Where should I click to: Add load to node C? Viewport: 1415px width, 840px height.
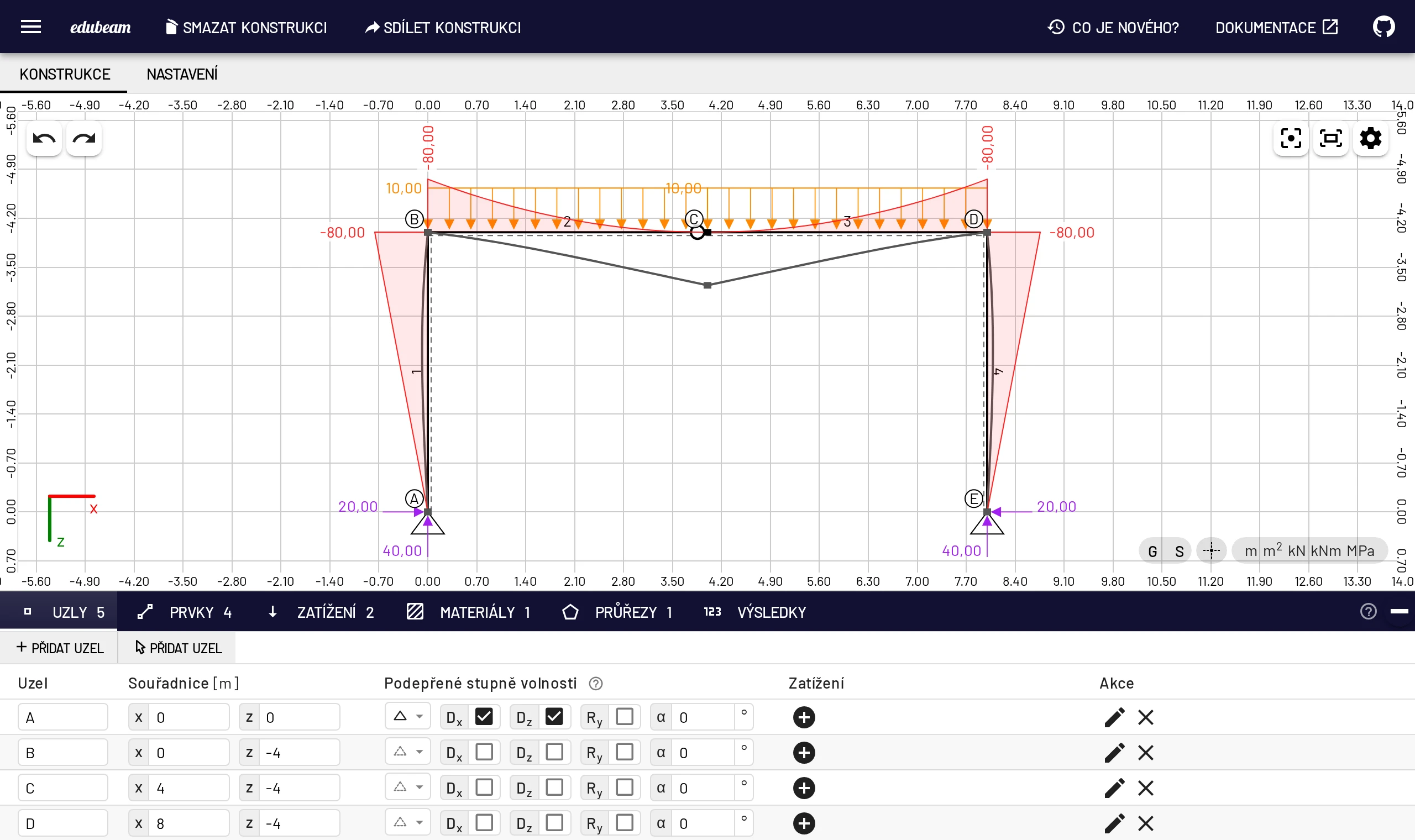coord(804,788)
